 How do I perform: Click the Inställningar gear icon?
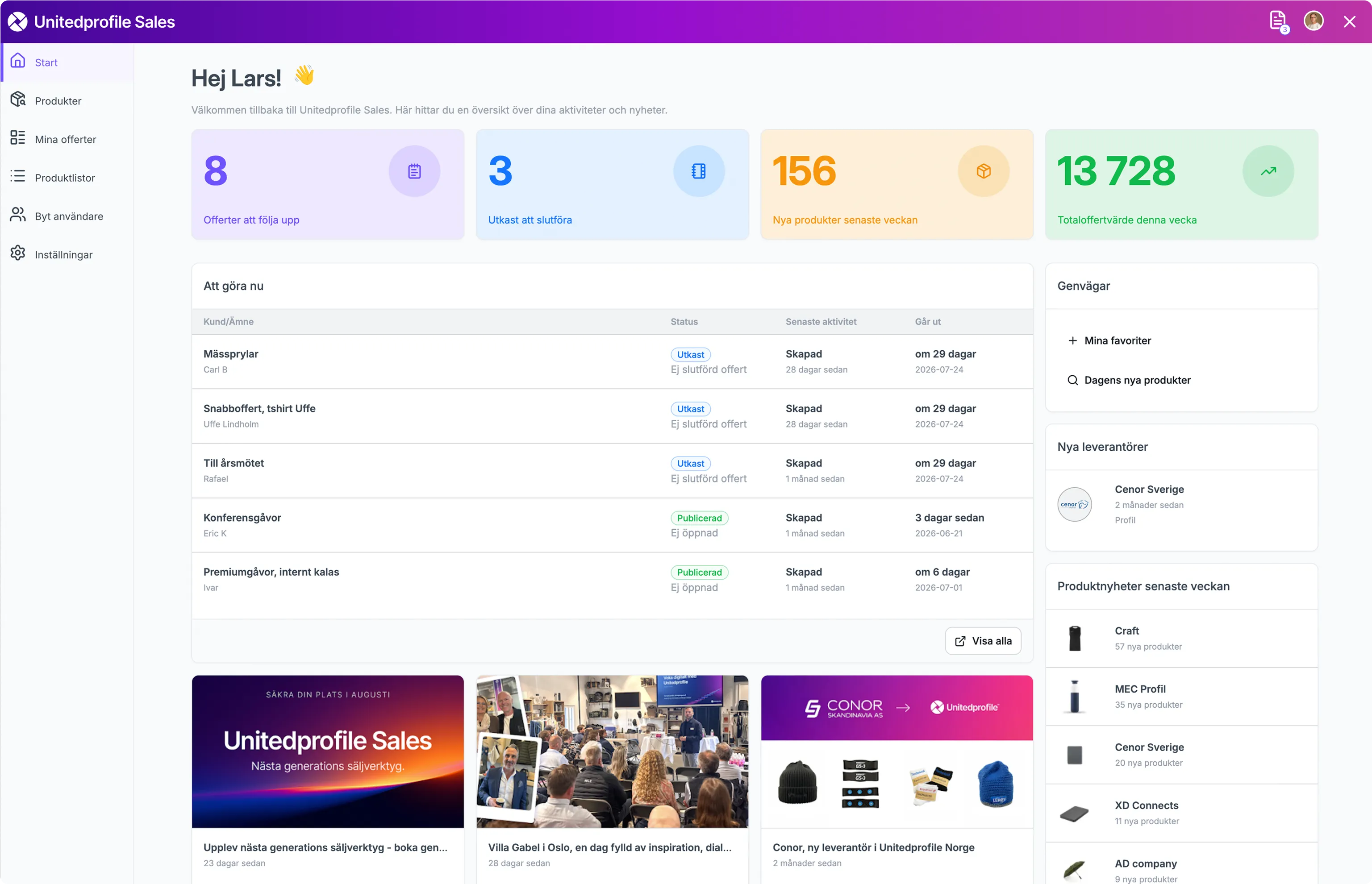(x=18, y=253)
